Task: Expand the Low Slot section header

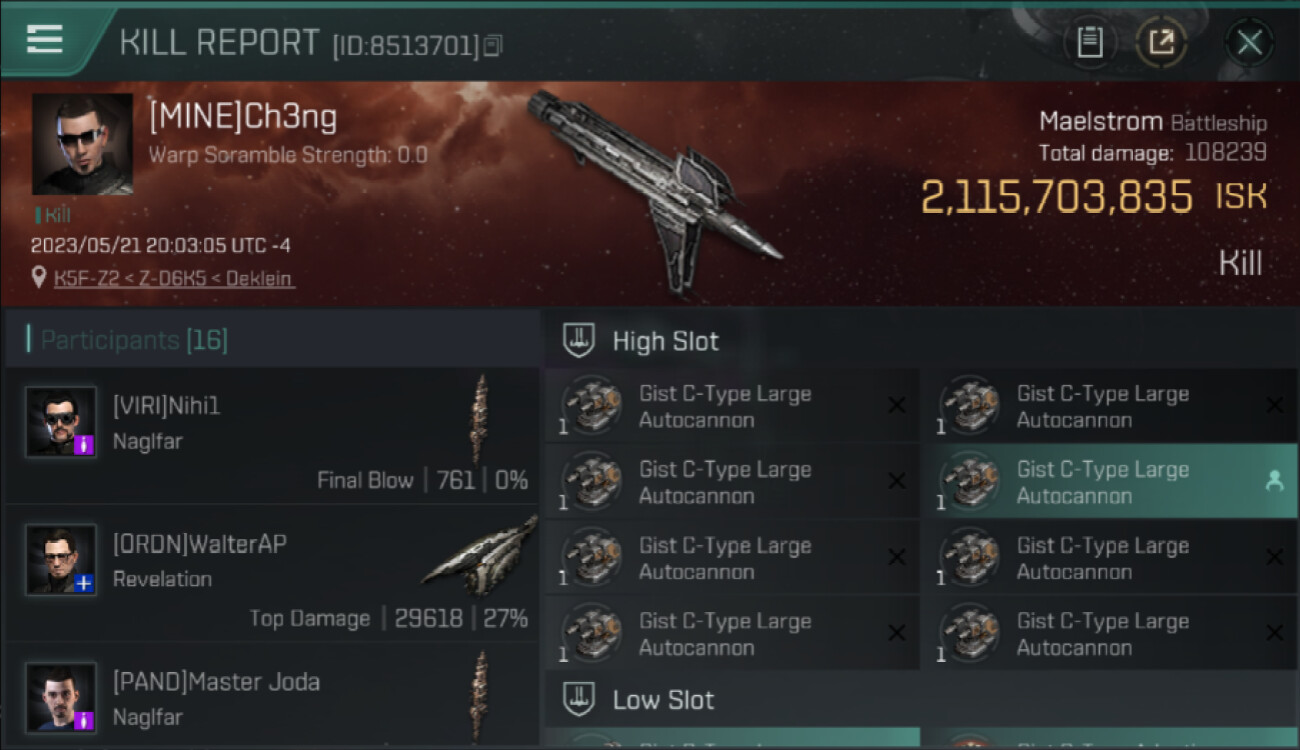Action: pyautogui.click(x=921, y=699)
